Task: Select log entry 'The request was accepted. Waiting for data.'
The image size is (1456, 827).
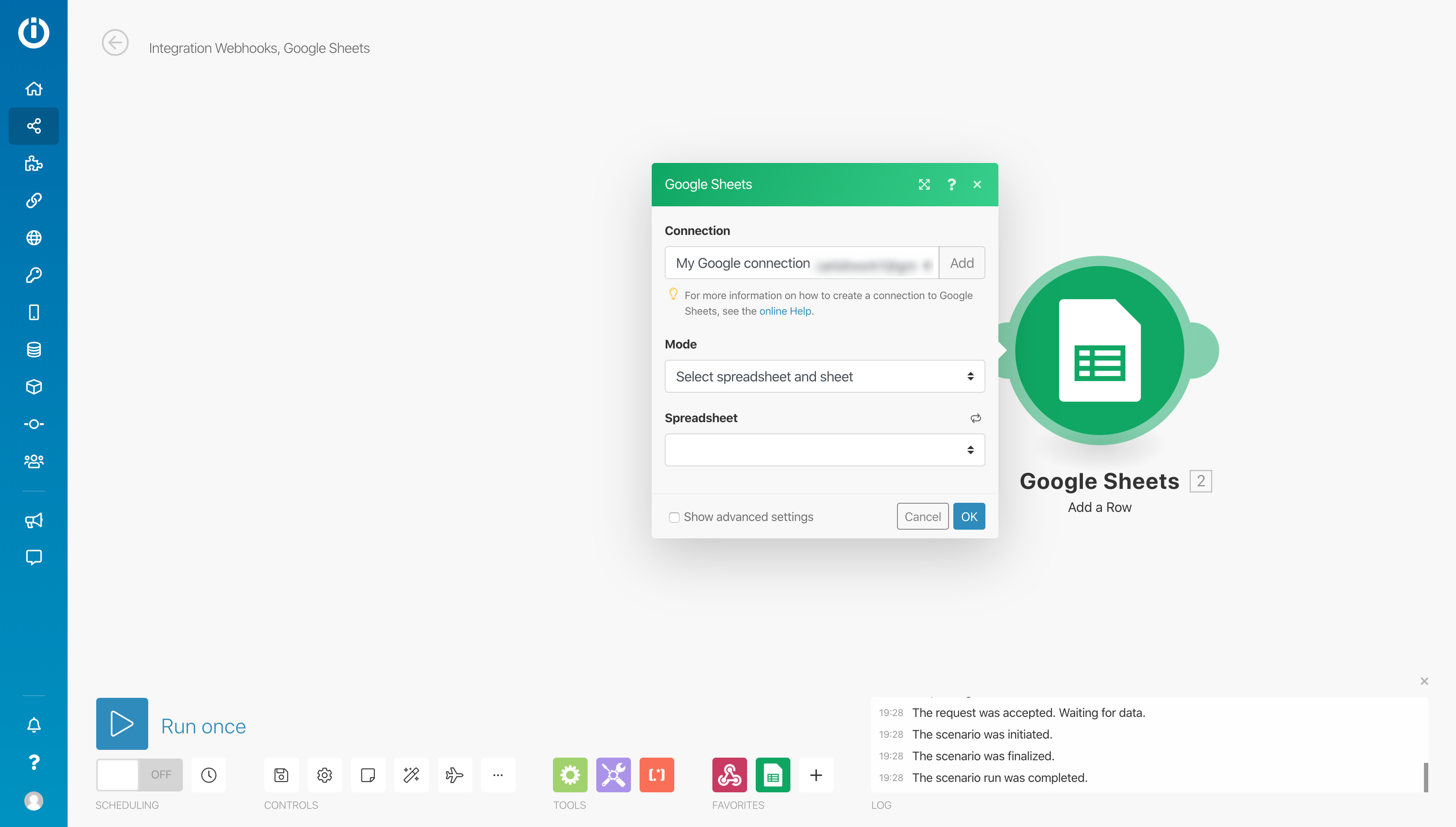Action: (x=1029, y=713)
